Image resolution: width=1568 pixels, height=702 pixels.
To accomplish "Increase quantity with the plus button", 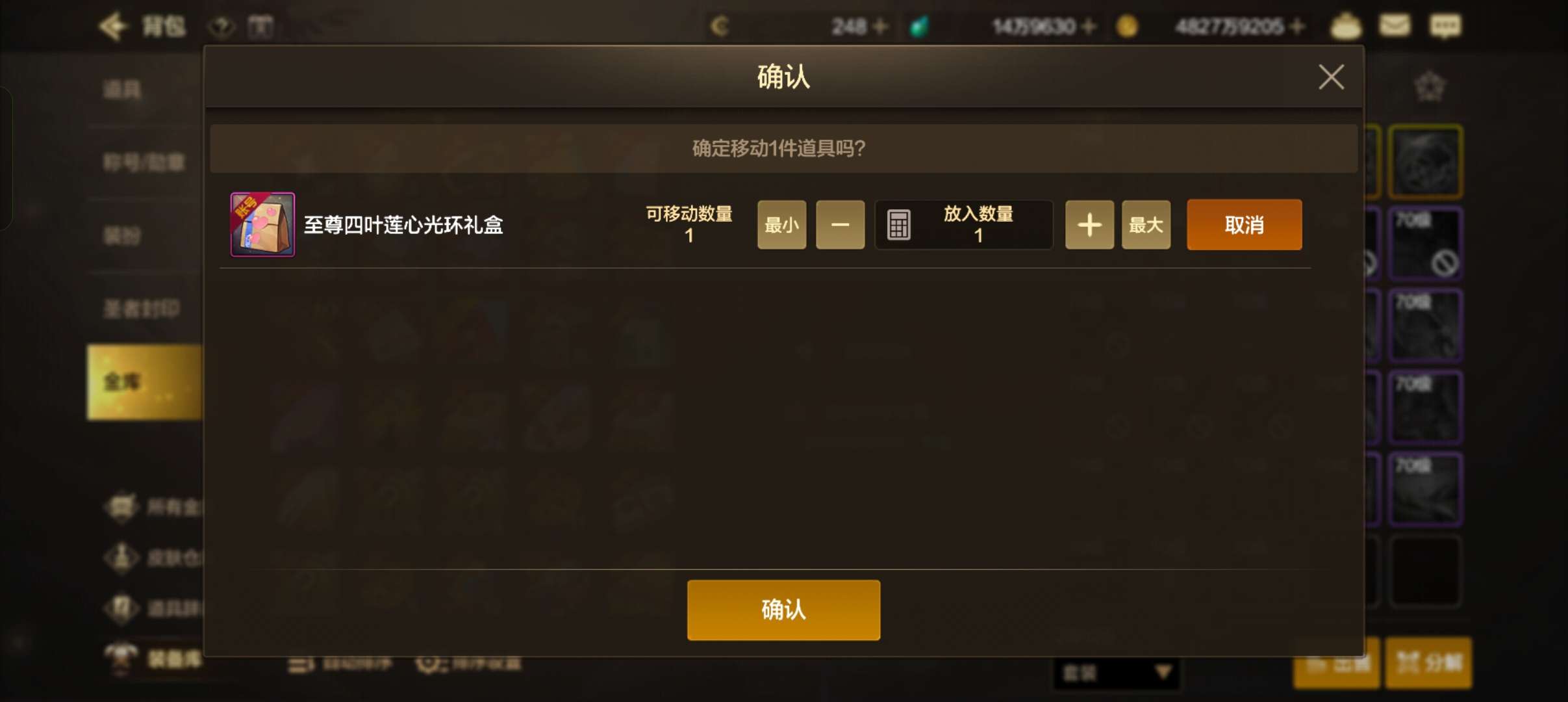I will 1089,225.
